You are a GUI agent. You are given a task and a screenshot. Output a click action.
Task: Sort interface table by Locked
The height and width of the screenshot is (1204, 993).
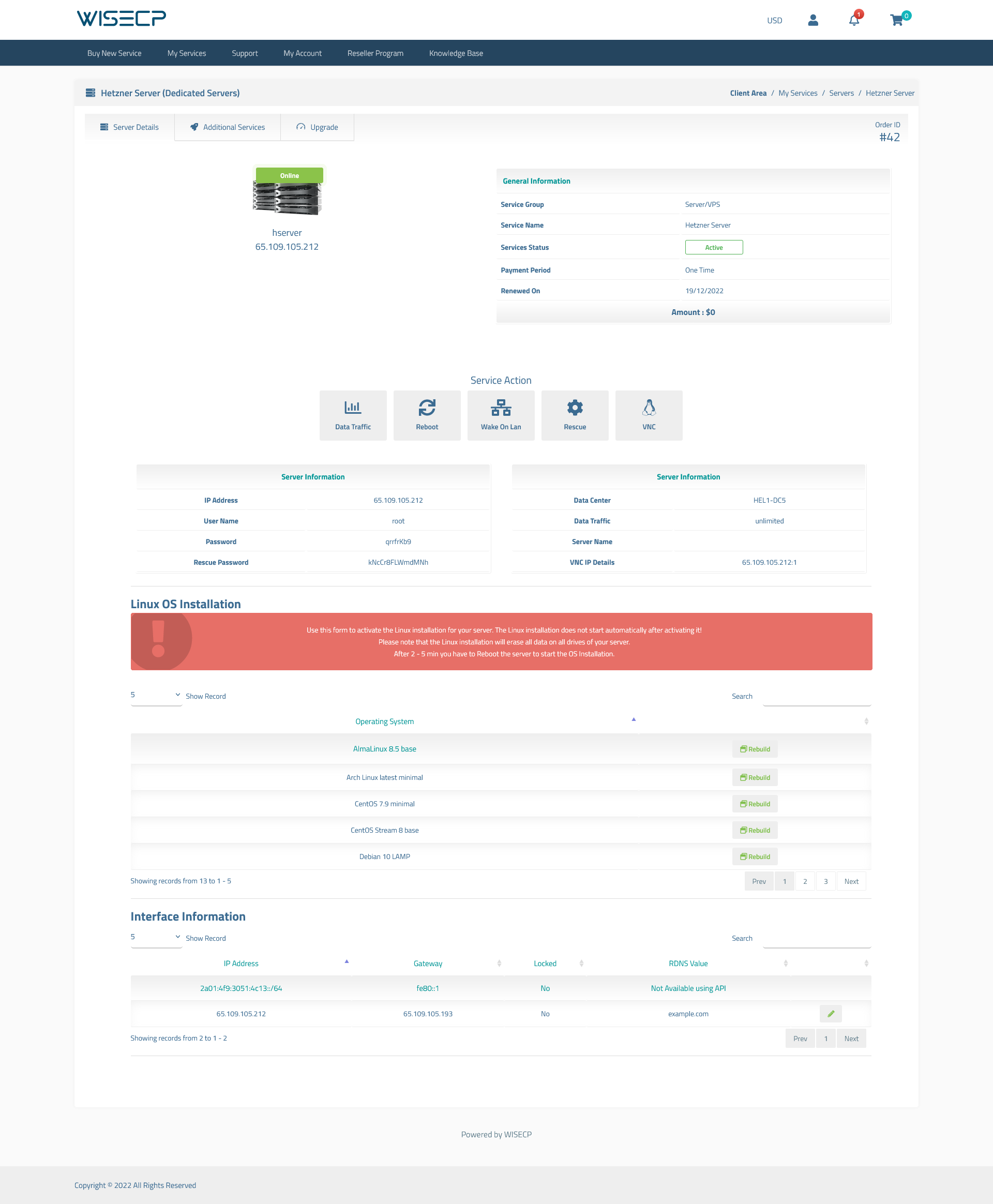pos(545,963)
